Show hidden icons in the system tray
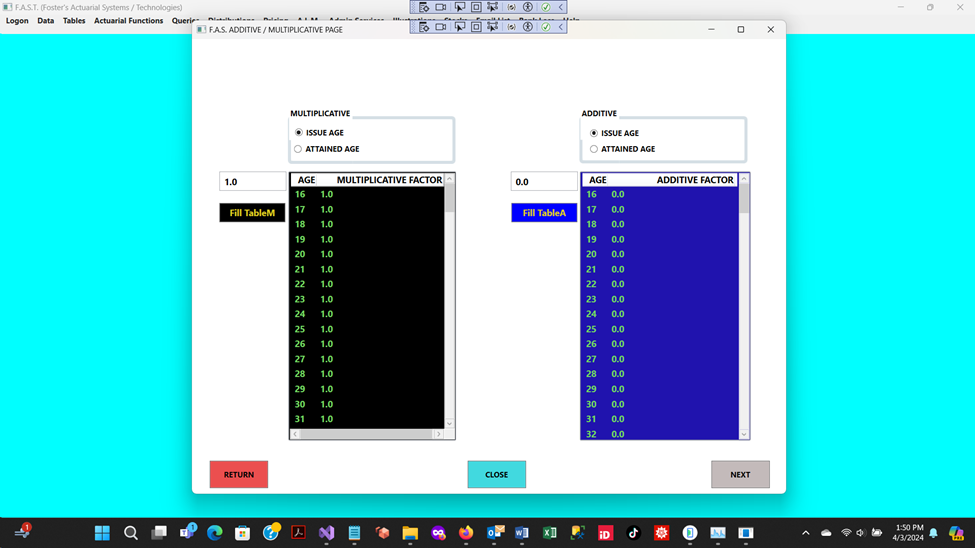975x548 pixels. point(805,533)
